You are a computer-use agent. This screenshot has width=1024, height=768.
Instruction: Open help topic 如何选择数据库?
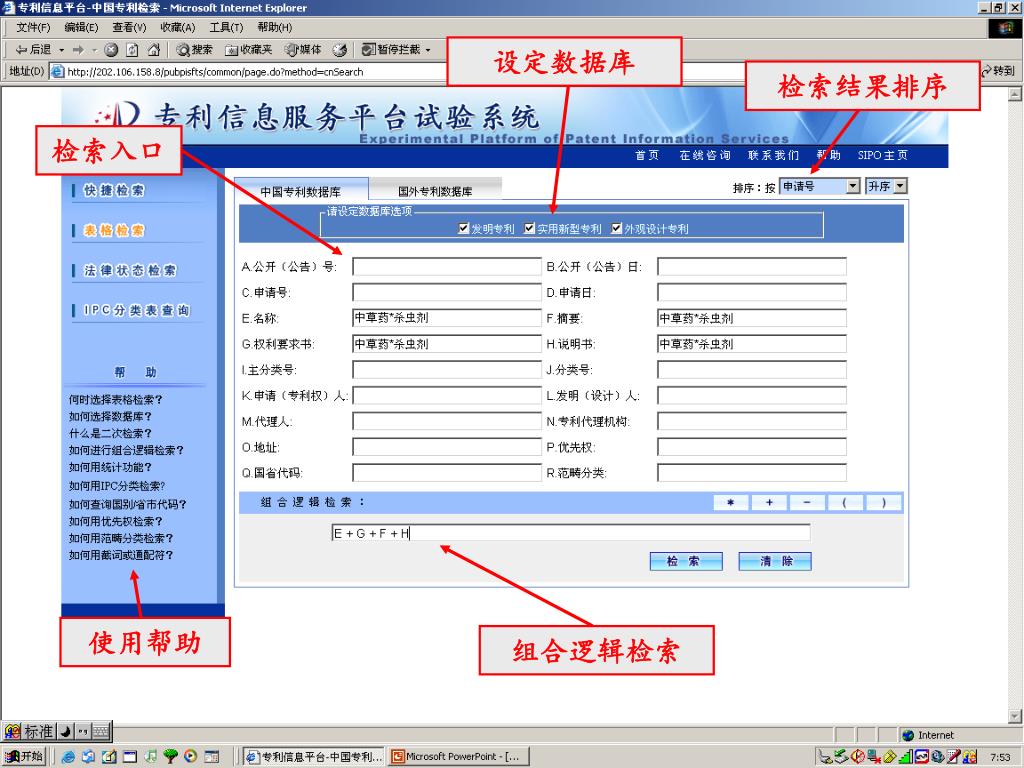(110, 417)
